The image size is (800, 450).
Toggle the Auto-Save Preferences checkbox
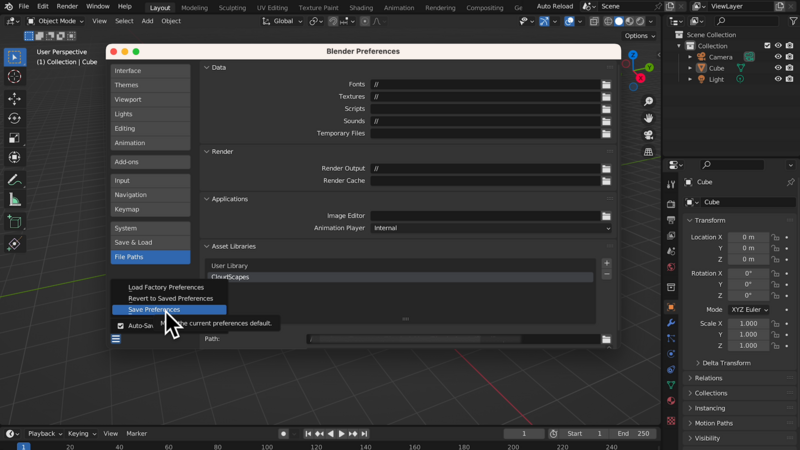pos(120,326)
